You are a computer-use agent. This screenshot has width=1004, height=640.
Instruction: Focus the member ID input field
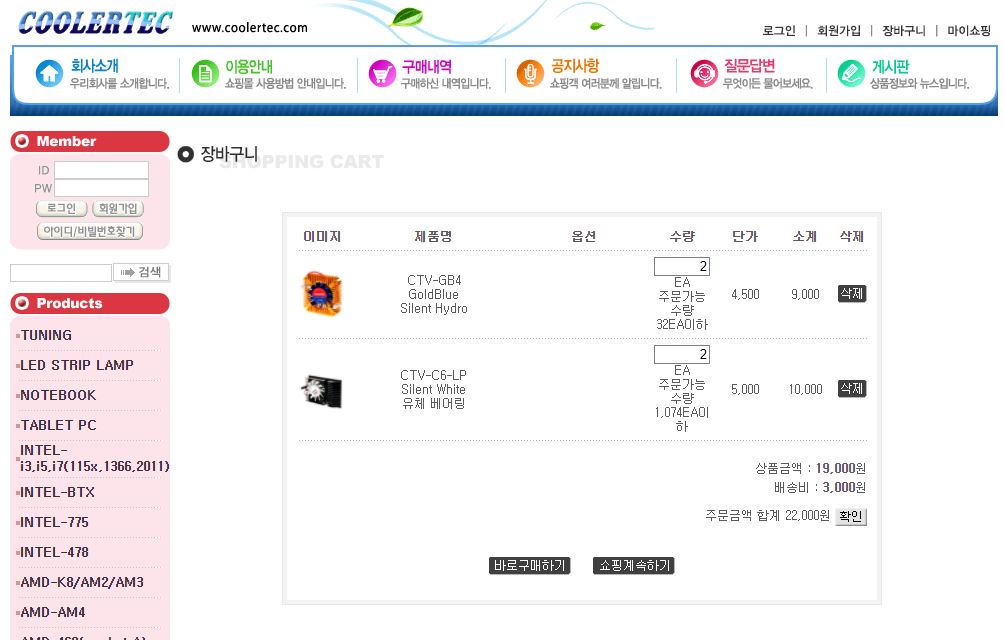coord(101,170)
